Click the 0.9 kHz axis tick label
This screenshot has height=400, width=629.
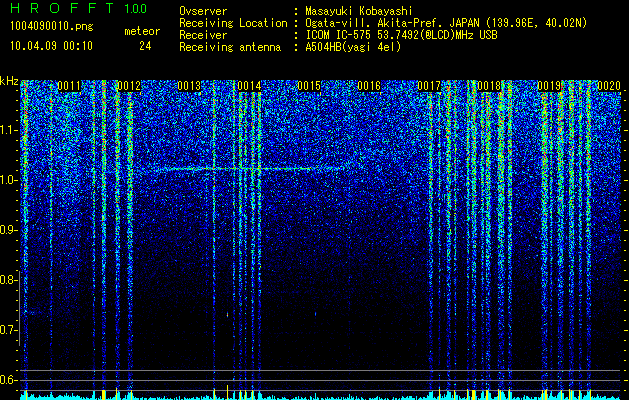click(9, 230)
